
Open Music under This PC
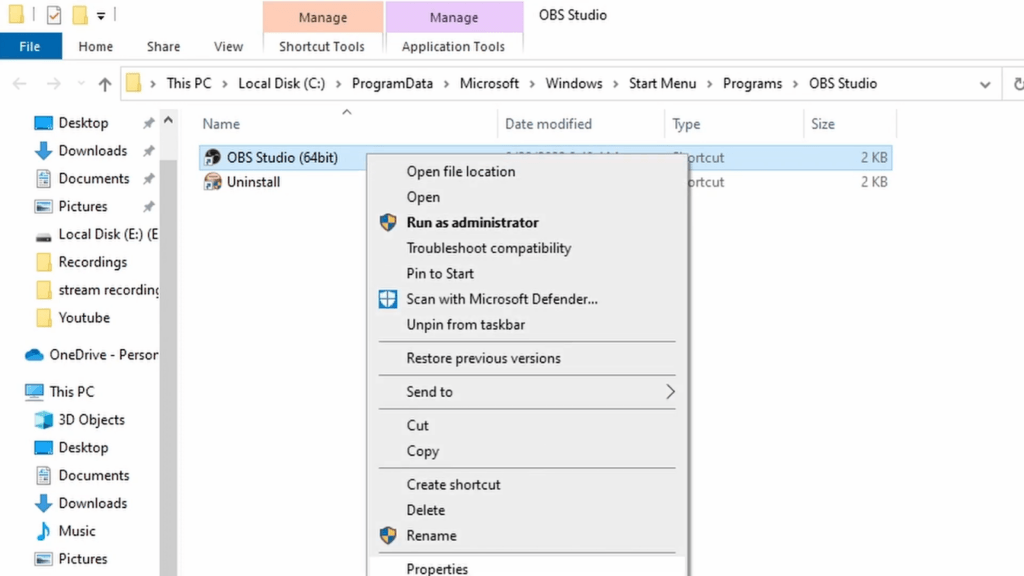(76, 531)
